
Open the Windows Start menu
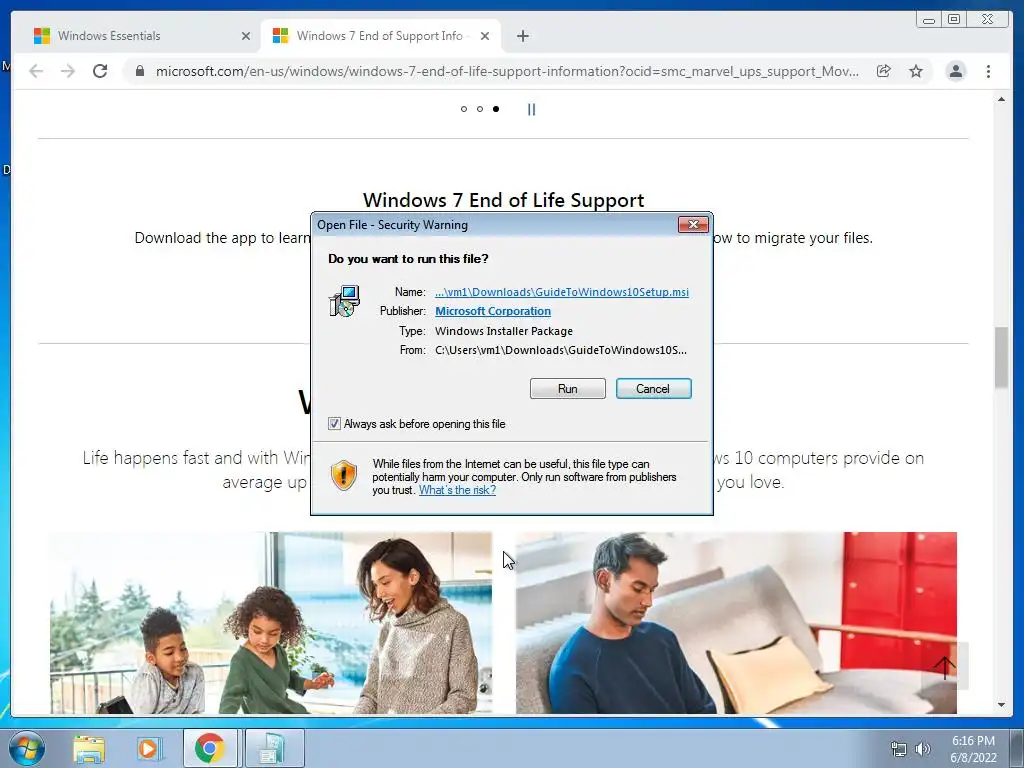pyautogui.click(x=27, y=748)
